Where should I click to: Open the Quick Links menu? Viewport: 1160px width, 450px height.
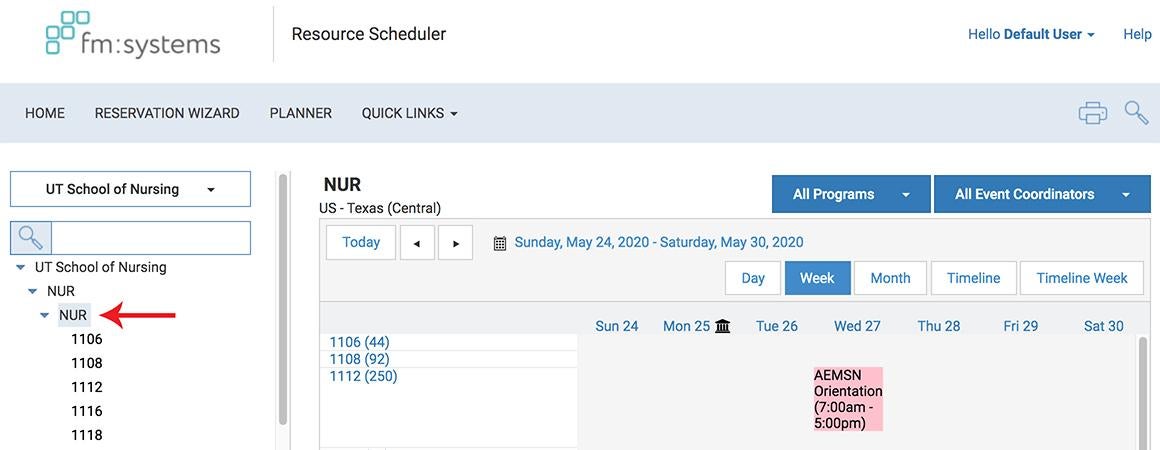click(409, 113)
